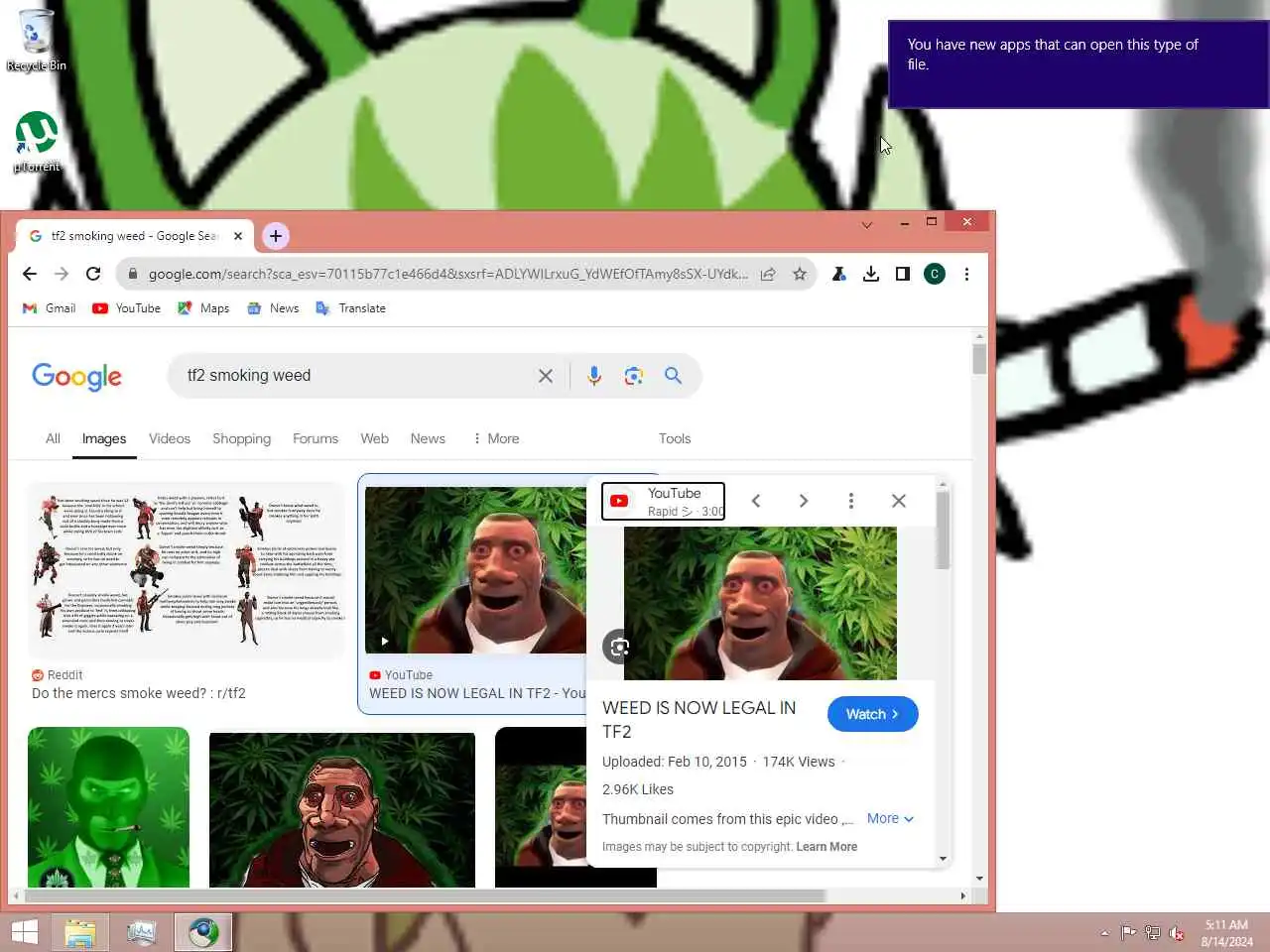Viewport: 1270px width, 952px height.
Task: Switch to the News results tab
Action: [428, 438]
